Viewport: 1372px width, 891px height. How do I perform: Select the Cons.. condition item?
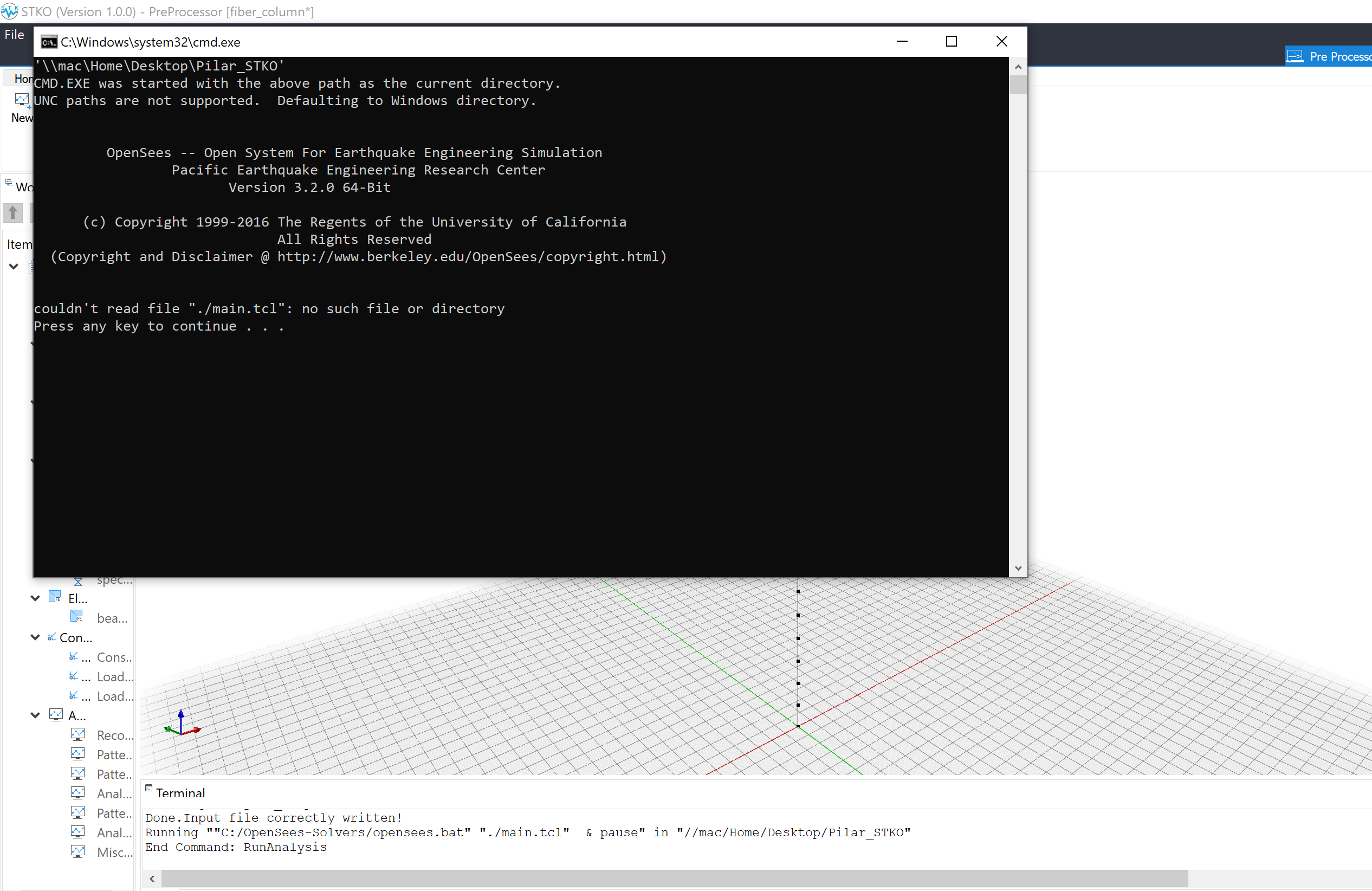pyautogui.click(x=114, y=657)
